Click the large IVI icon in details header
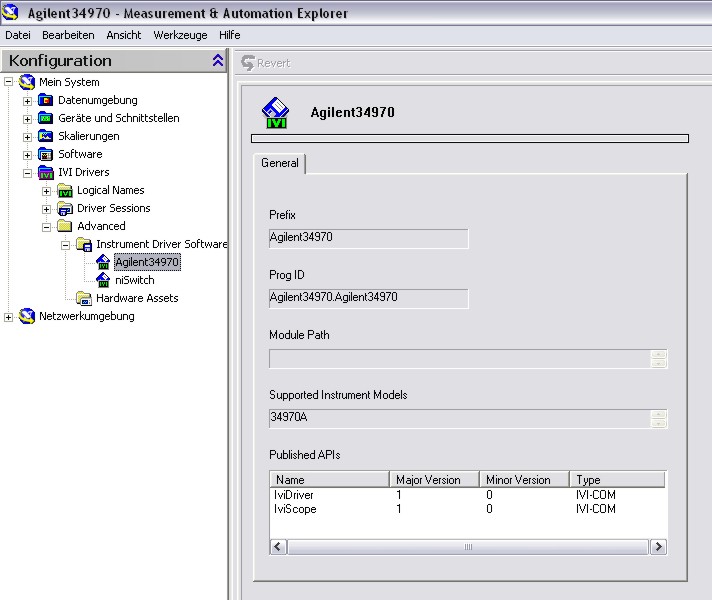 (x=275, y=113)
